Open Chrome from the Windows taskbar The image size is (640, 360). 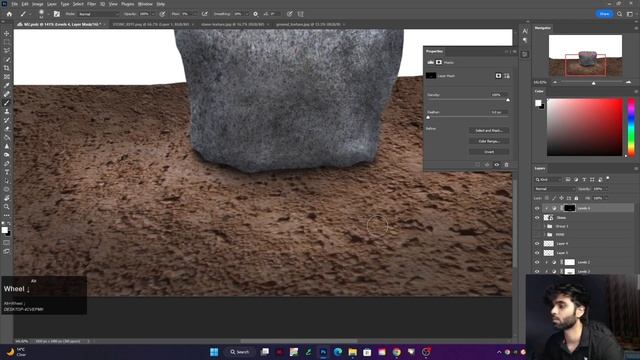point(396,352)
